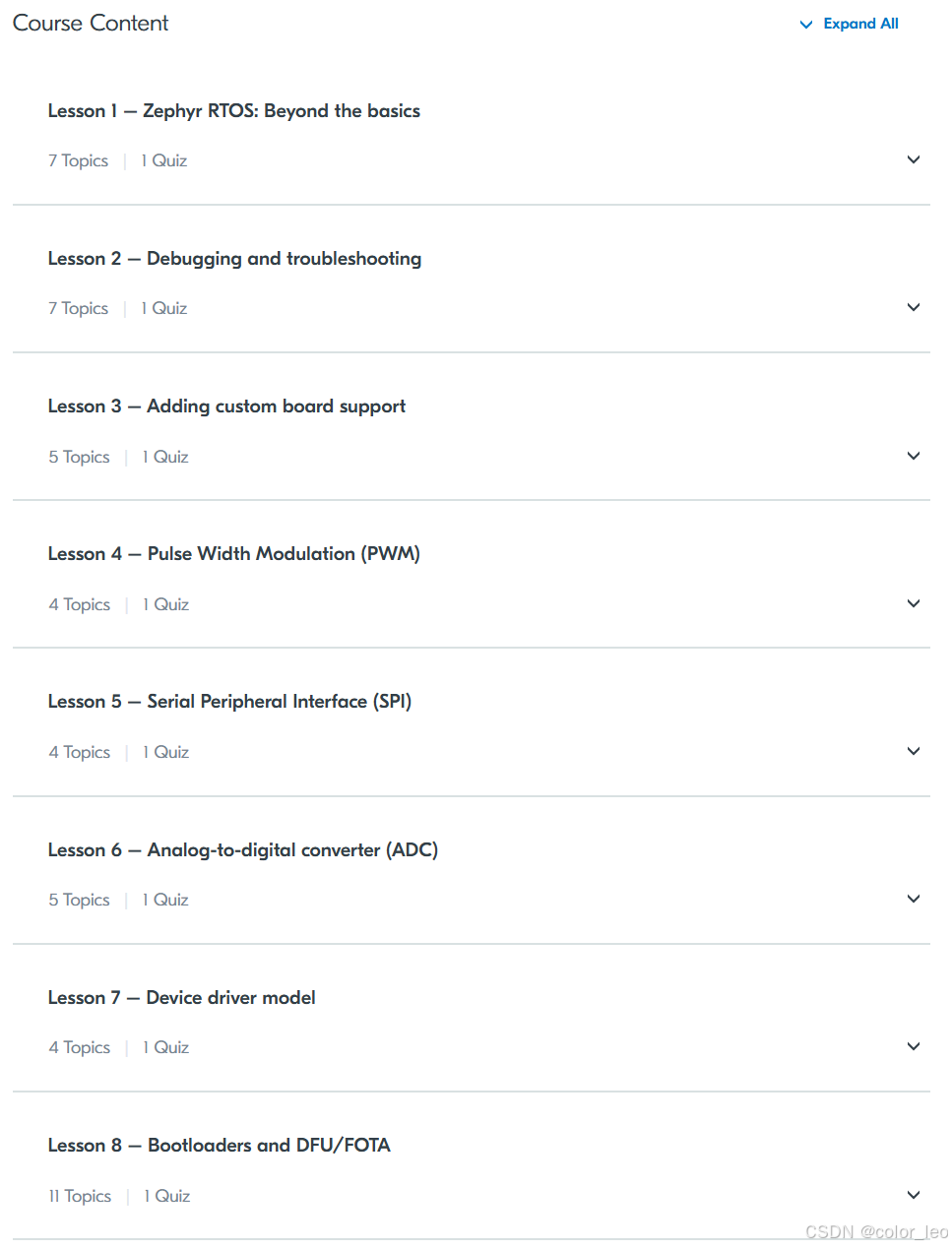The image size is (952, 1249).
Task: Open Lesson 2 — Debugging and troubleshooting section
Action: click(914, 307)
